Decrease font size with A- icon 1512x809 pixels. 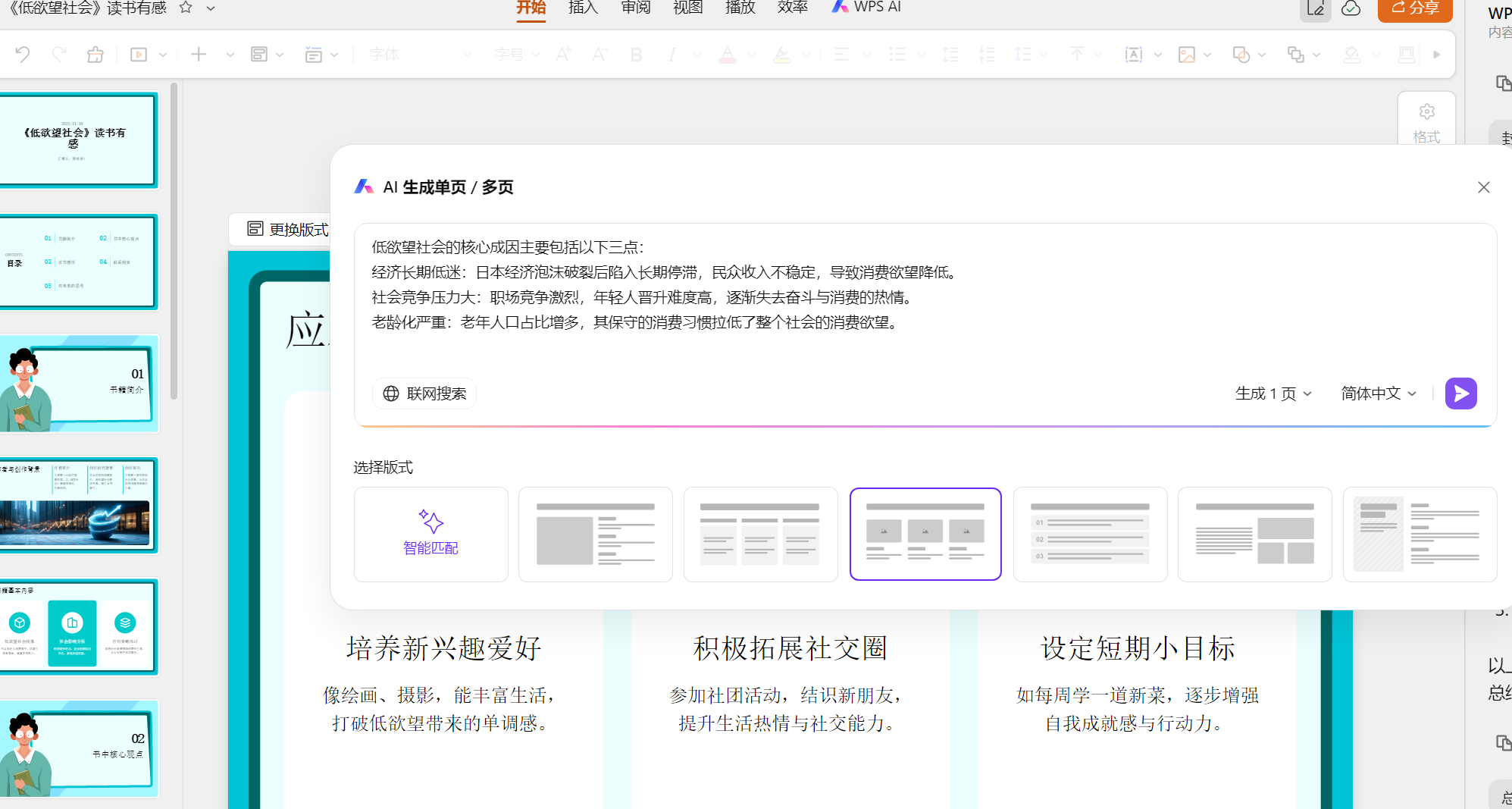point(599,55)
